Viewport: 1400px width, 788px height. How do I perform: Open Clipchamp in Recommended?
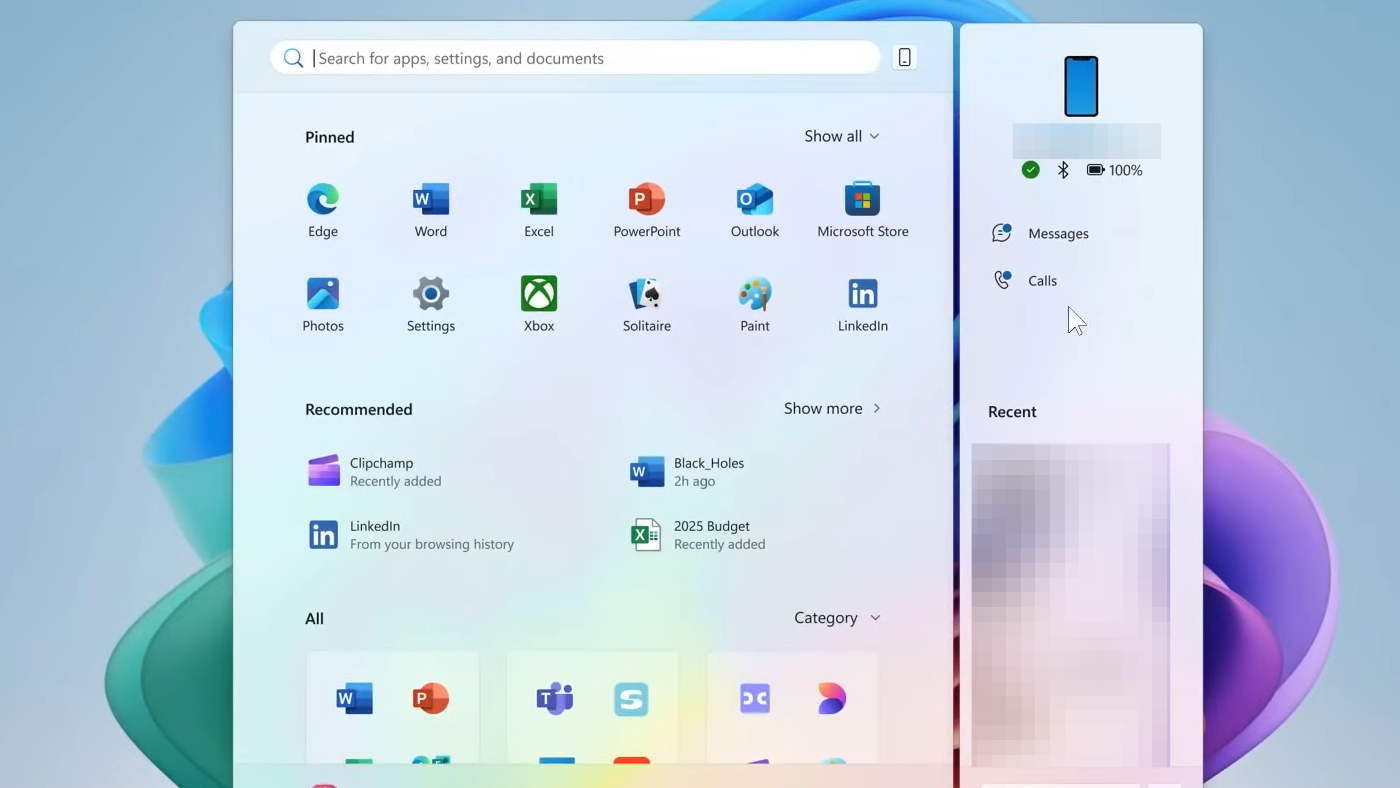coord(375,471)
